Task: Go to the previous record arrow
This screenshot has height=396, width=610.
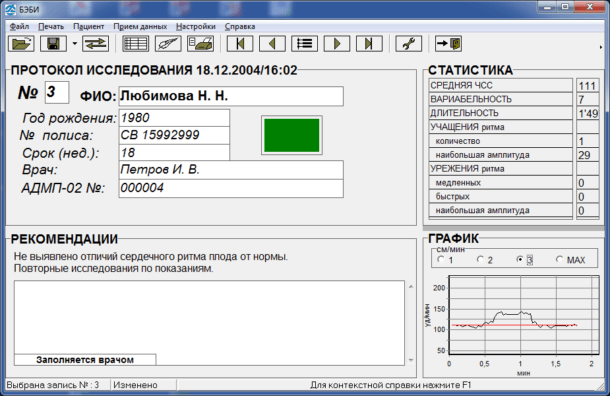Action: (x=272, y=44)
